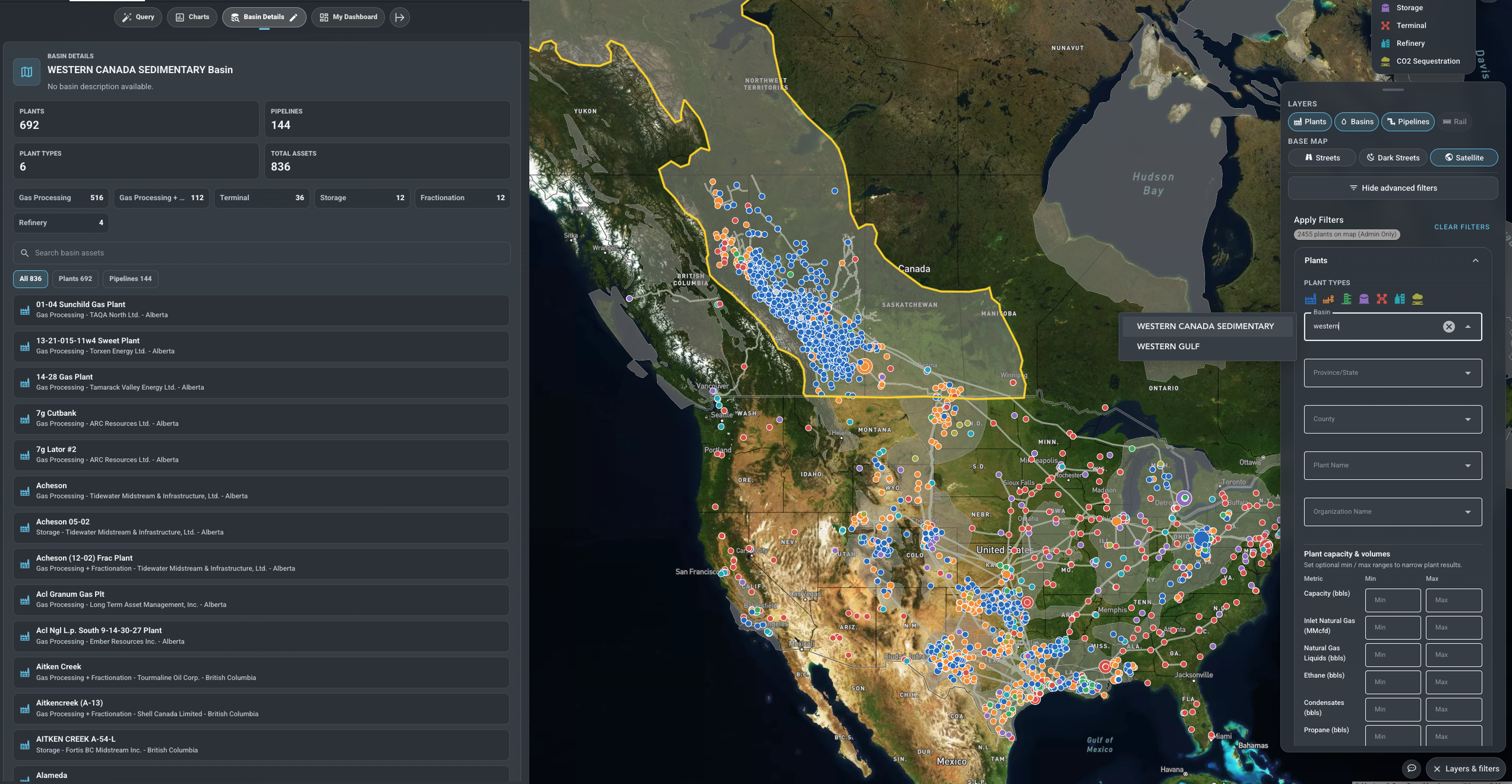Click the CO2 Sequestration icon in the map legend
1512x784 pixels.
(x=1386, y=61)
